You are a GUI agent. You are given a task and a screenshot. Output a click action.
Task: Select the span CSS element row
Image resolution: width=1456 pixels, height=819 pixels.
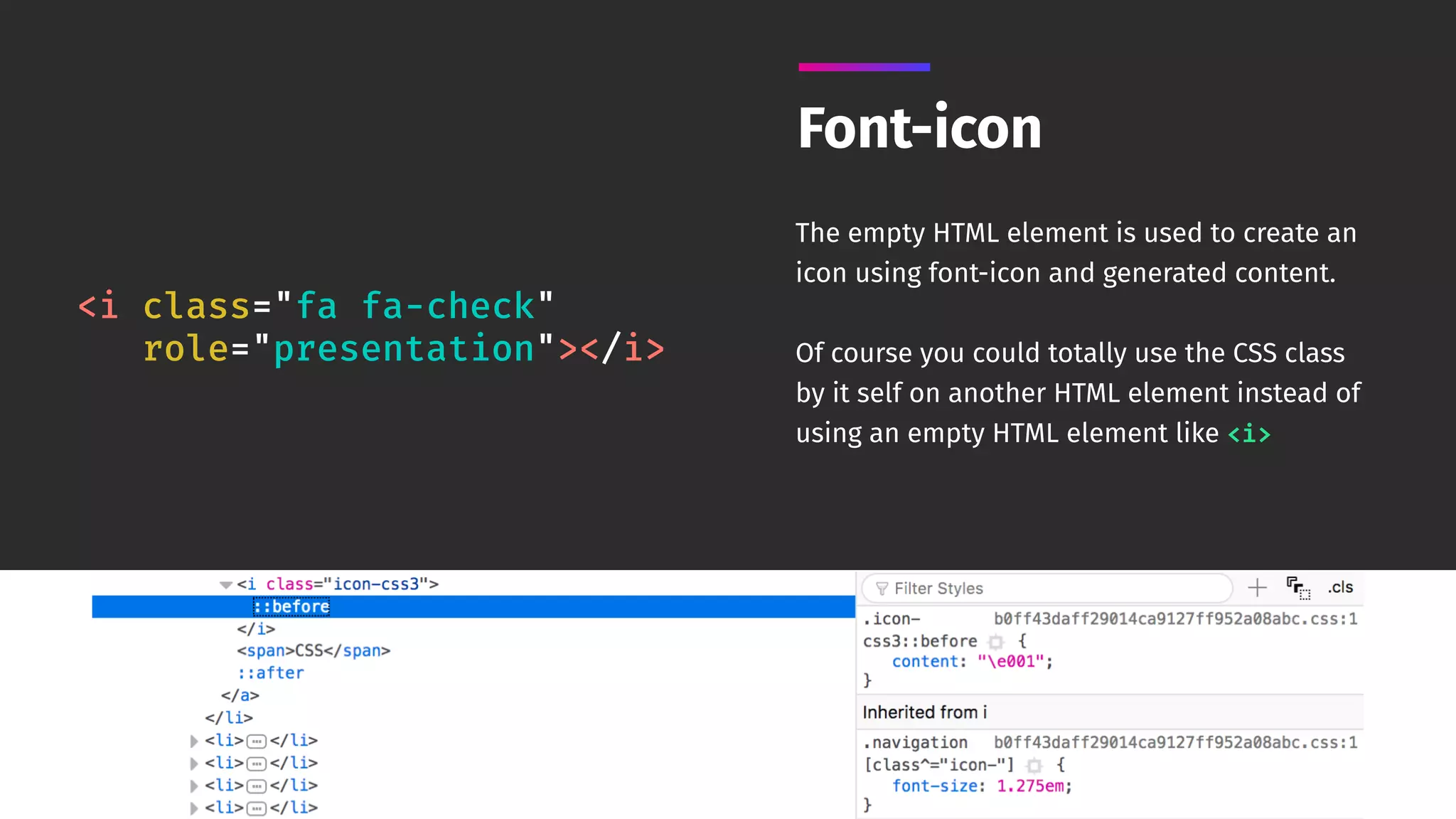[314, 651]
